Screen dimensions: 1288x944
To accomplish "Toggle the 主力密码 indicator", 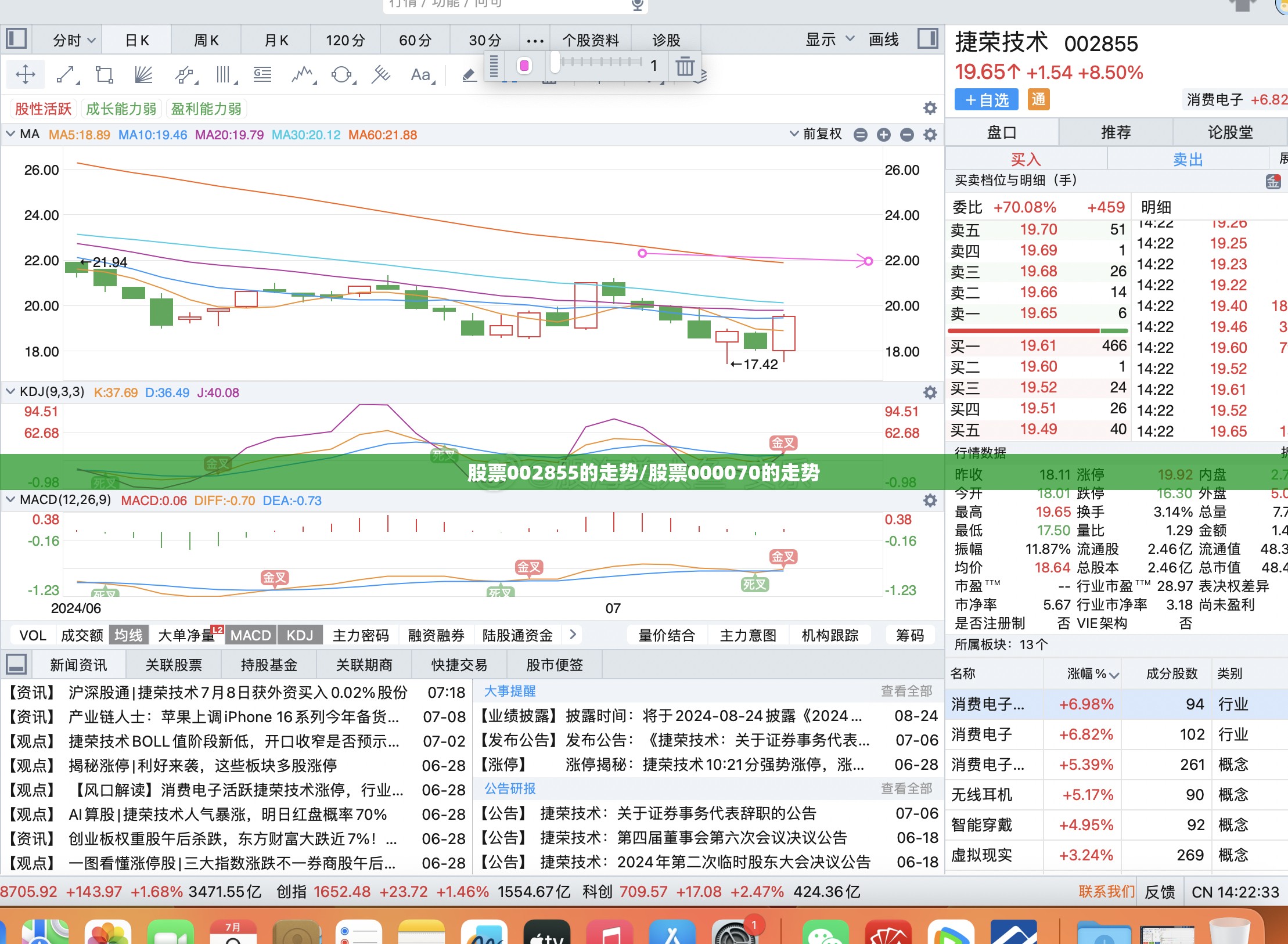I will 361,635.
